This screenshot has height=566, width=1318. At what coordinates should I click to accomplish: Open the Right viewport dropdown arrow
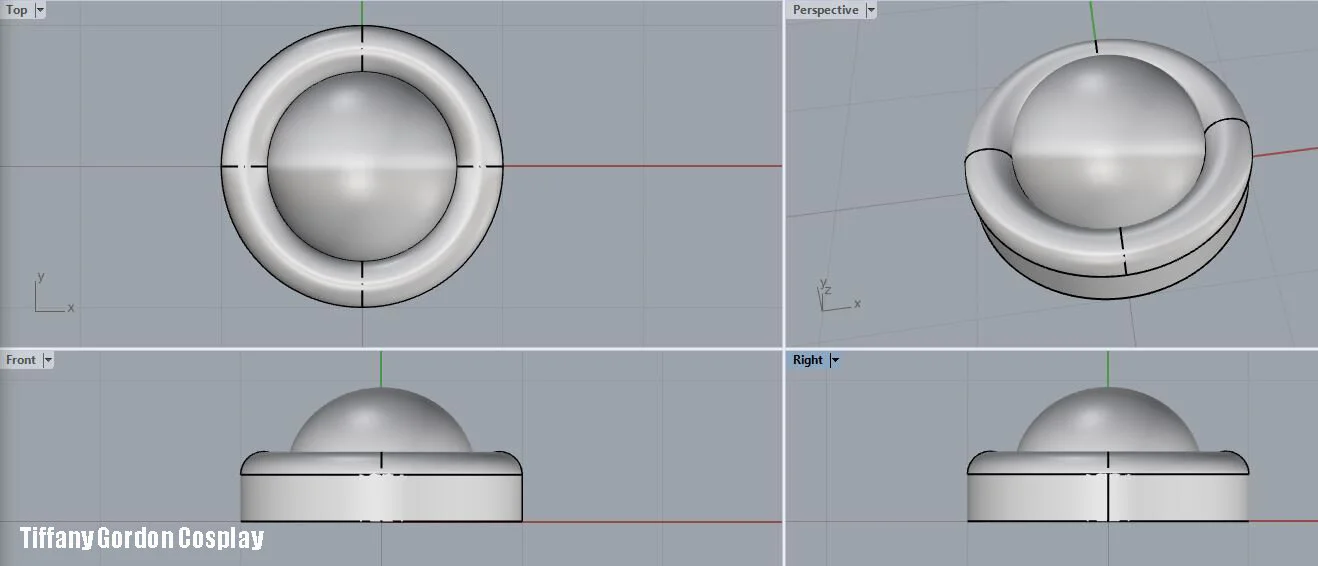[x=835, y=360]
